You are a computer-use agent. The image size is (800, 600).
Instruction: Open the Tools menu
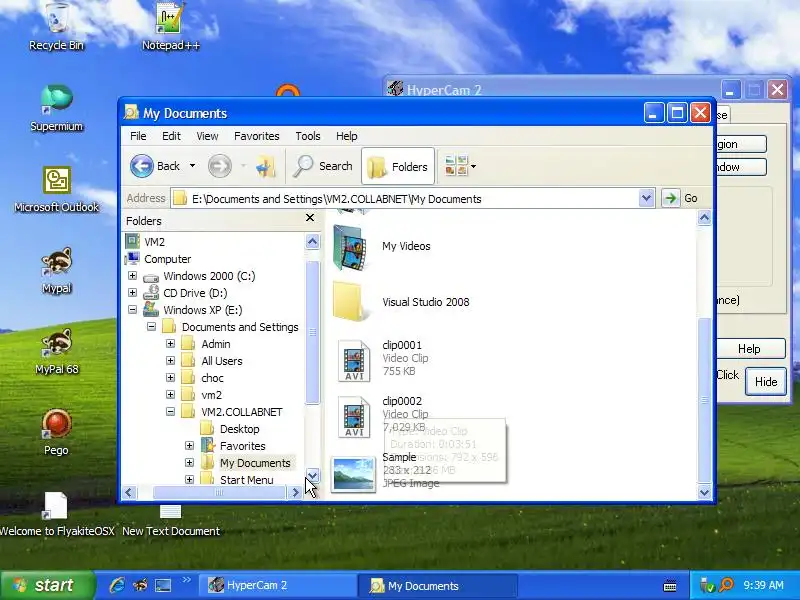tap(308, 136)
